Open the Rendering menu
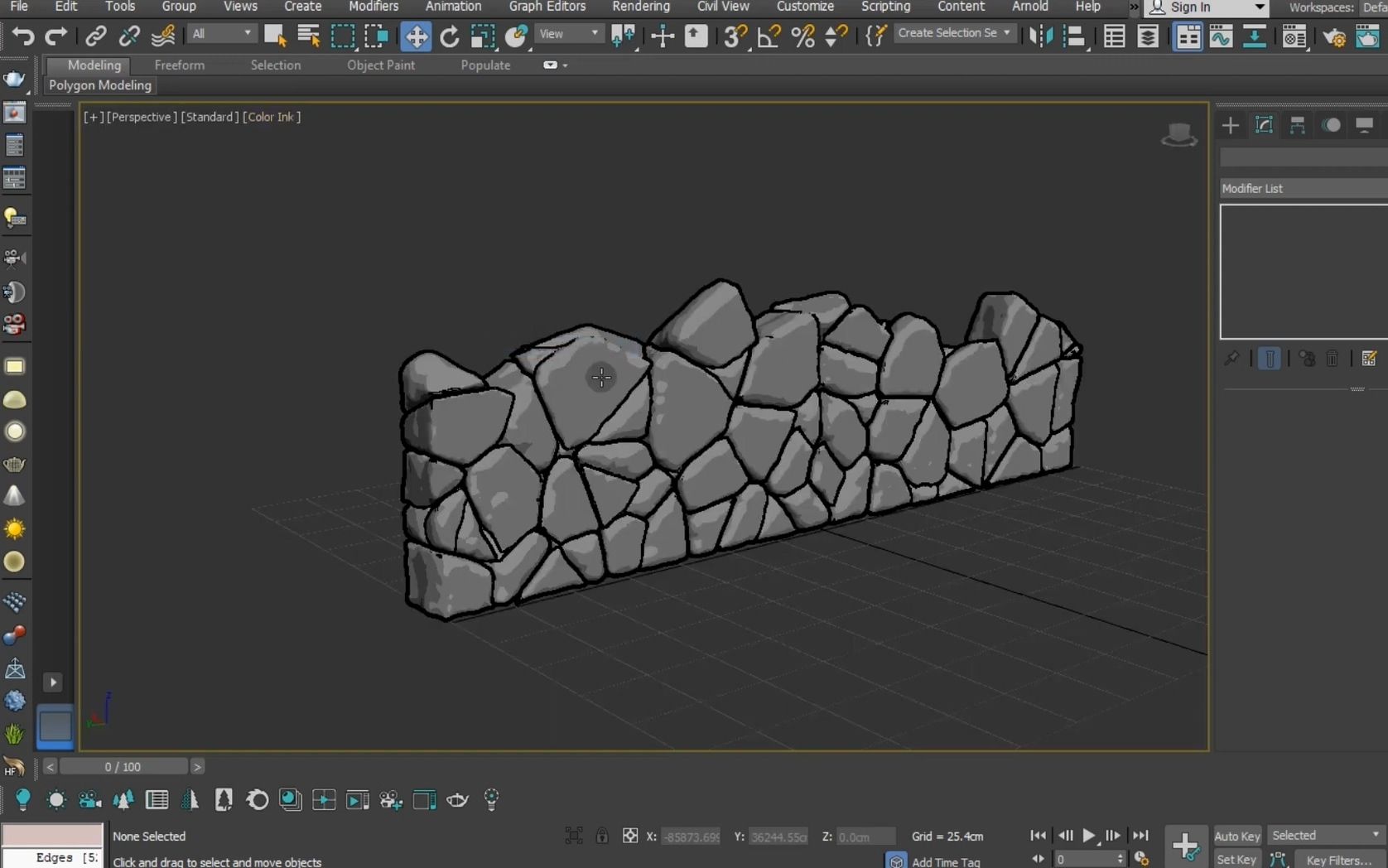This screenshot has height=868, width=1388. (640, 7)
